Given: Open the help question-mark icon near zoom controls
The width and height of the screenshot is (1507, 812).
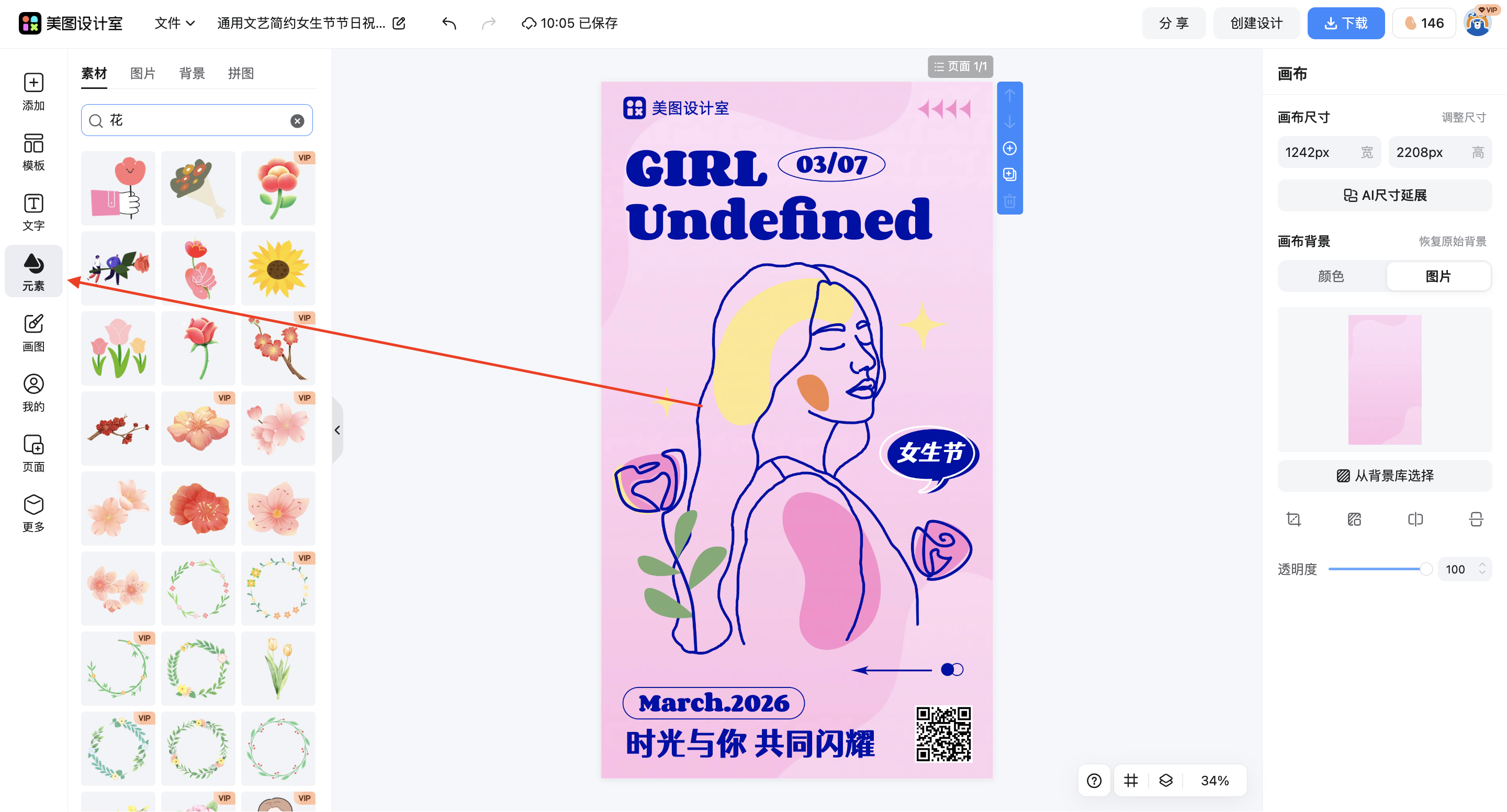Looking at the screenshot, I should coord(1094,780).
